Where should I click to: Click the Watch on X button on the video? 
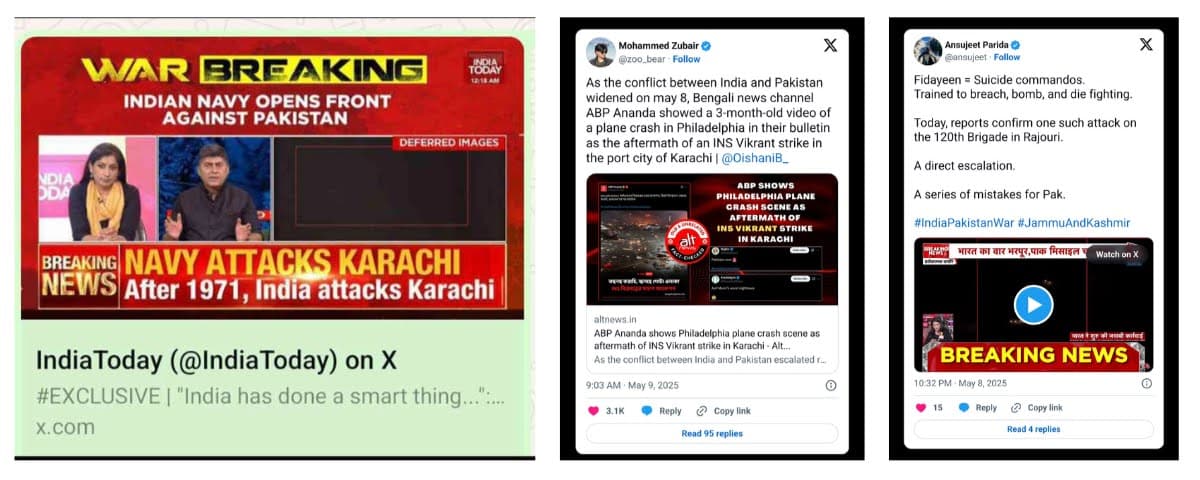[x=1117, y=254]
